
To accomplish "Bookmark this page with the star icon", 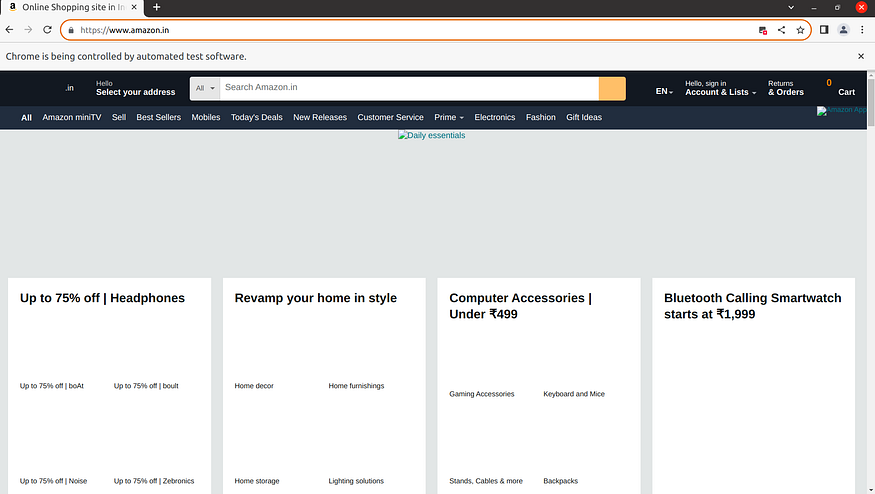I will click(x=800, y=30).
